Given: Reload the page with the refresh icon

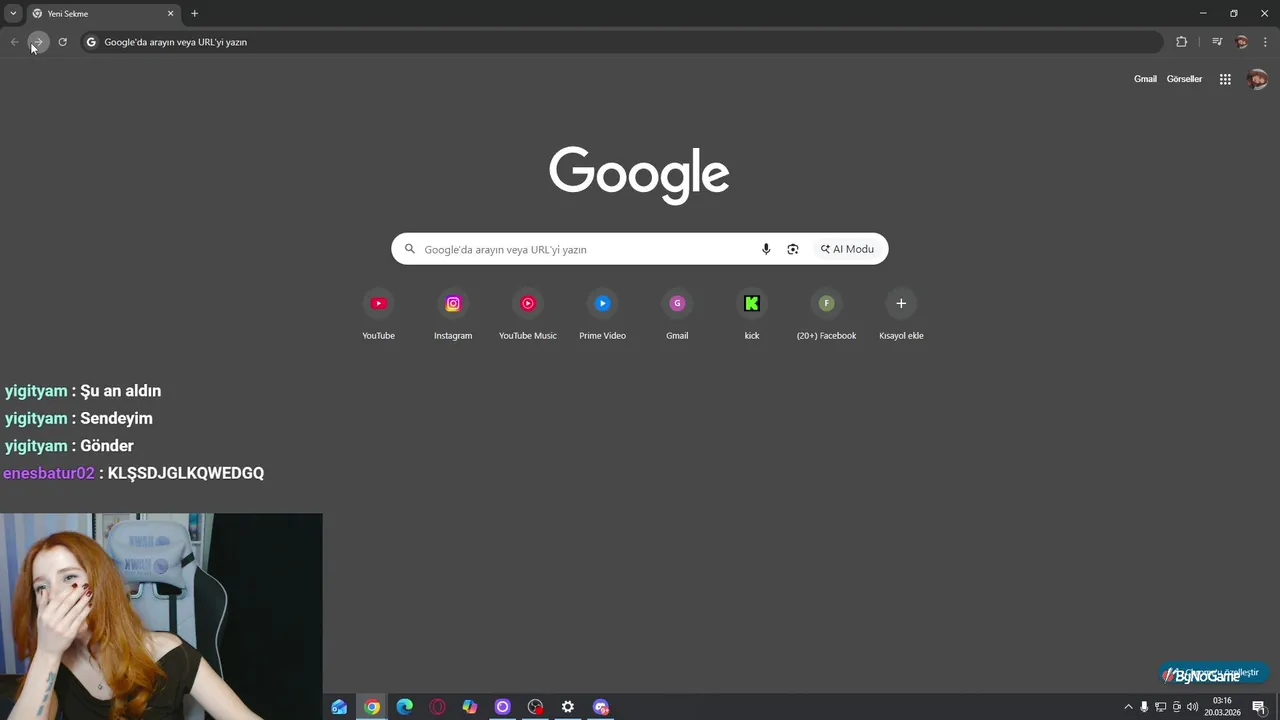Looking at the screenshot, I should pyautogui.click(x=62, y=42).
